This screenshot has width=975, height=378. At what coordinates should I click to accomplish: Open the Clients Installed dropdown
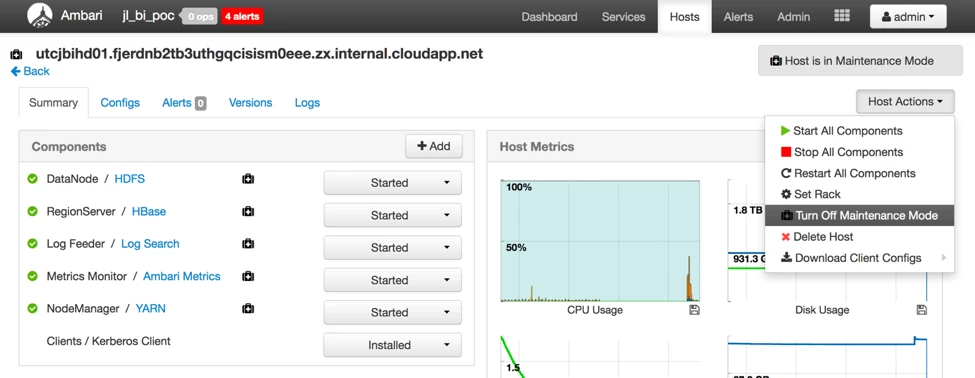pos(392,345)
